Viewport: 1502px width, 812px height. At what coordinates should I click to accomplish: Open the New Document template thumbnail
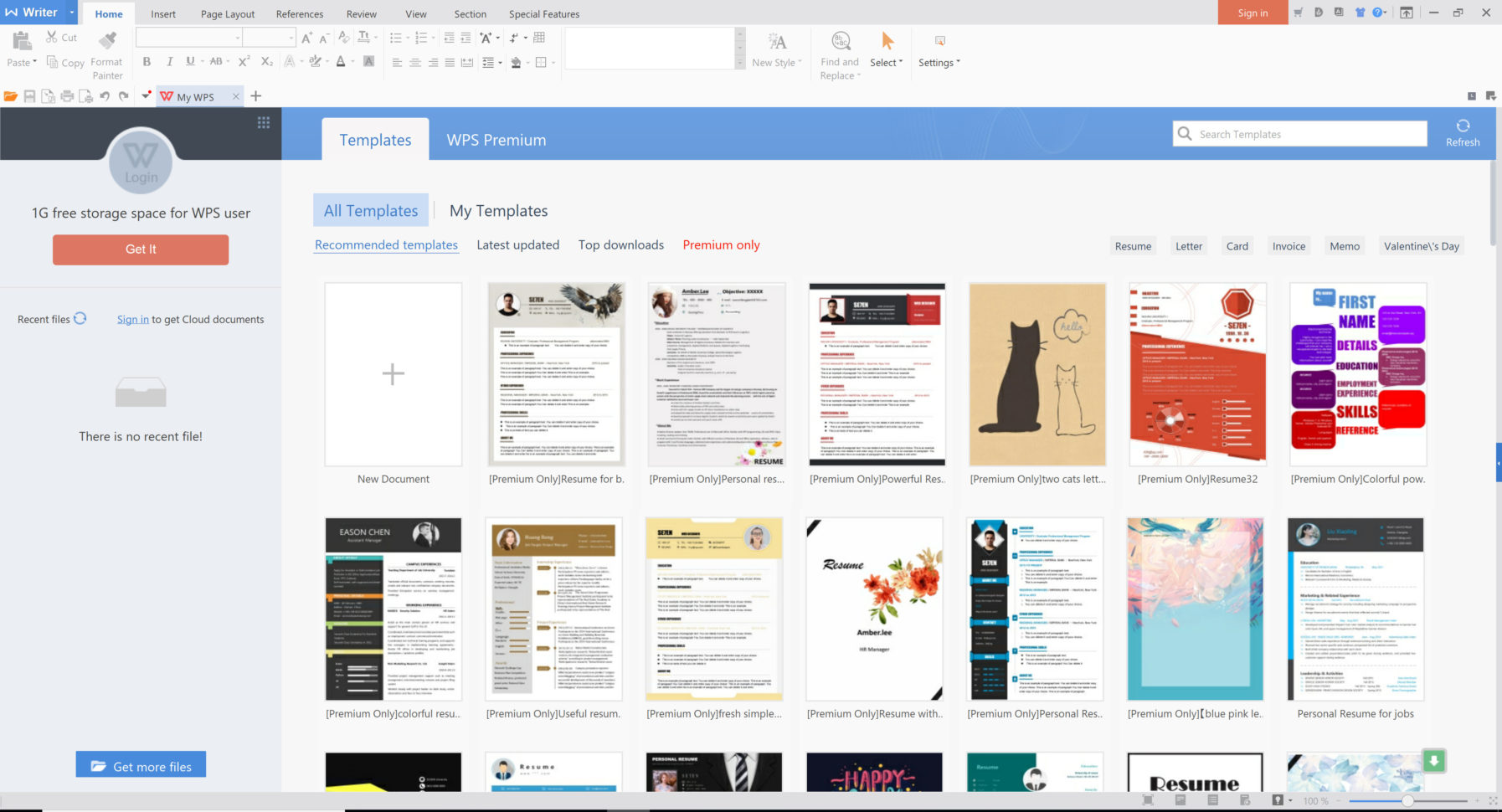(393, 374)
